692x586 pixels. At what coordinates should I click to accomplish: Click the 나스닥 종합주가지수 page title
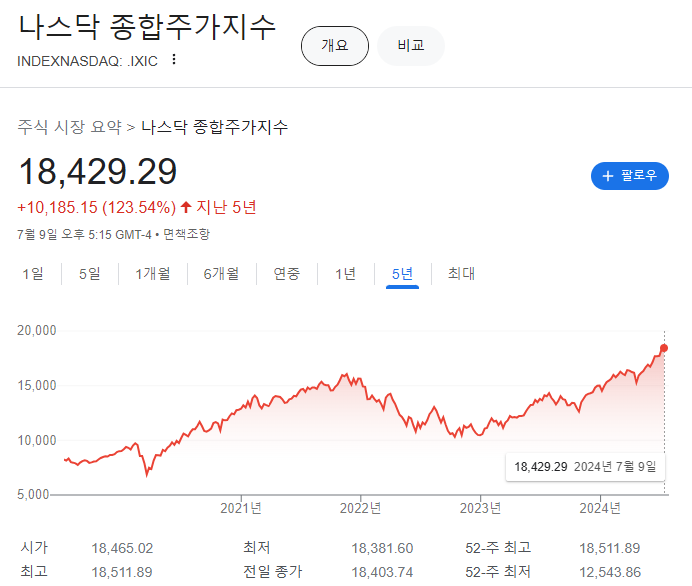tap(147, 27)
